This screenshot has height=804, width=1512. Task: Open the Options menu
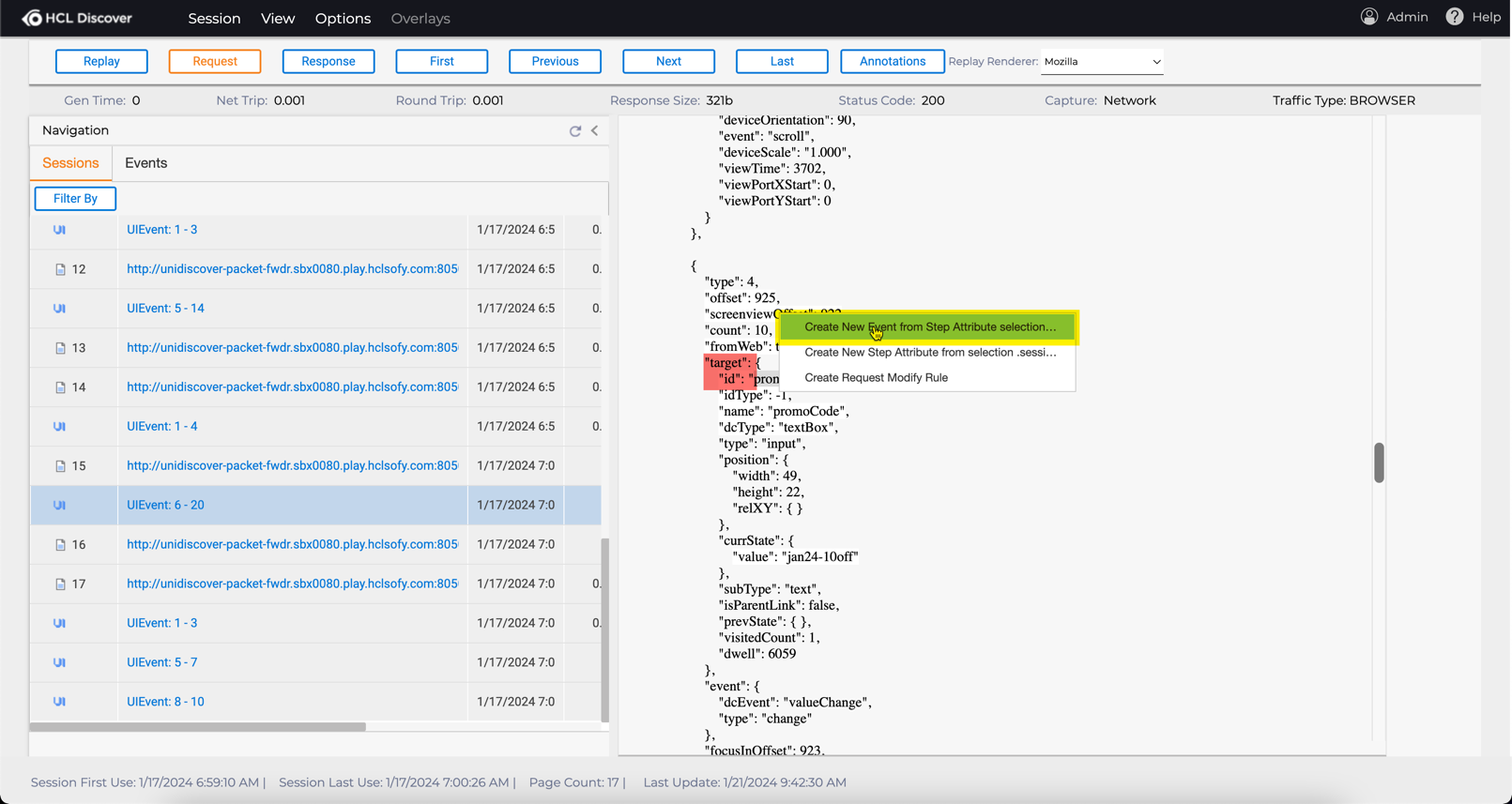pos(343,19)
